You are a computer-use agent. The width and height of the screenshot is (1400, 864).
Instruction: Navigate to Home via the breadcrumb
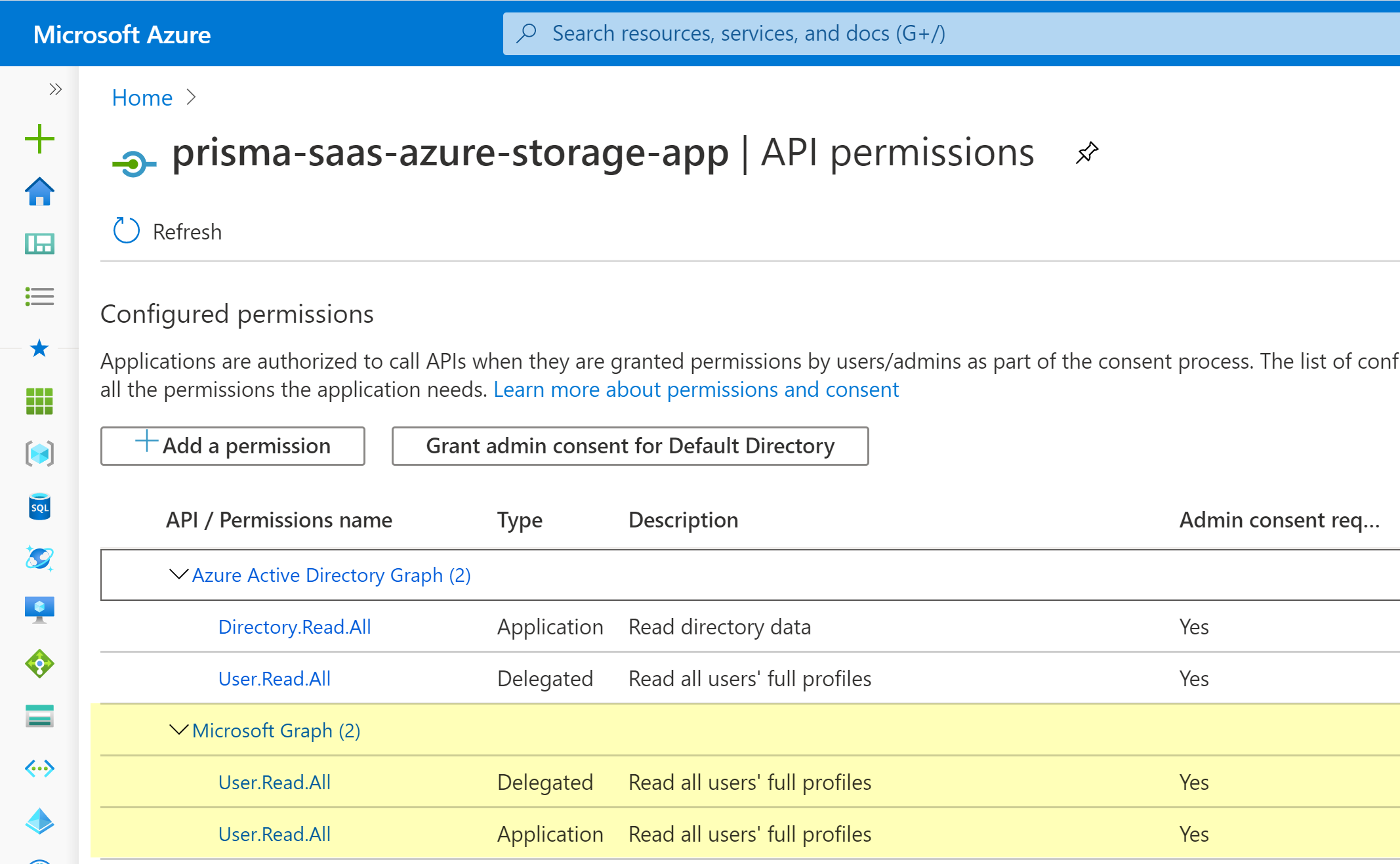coord(142,97)
